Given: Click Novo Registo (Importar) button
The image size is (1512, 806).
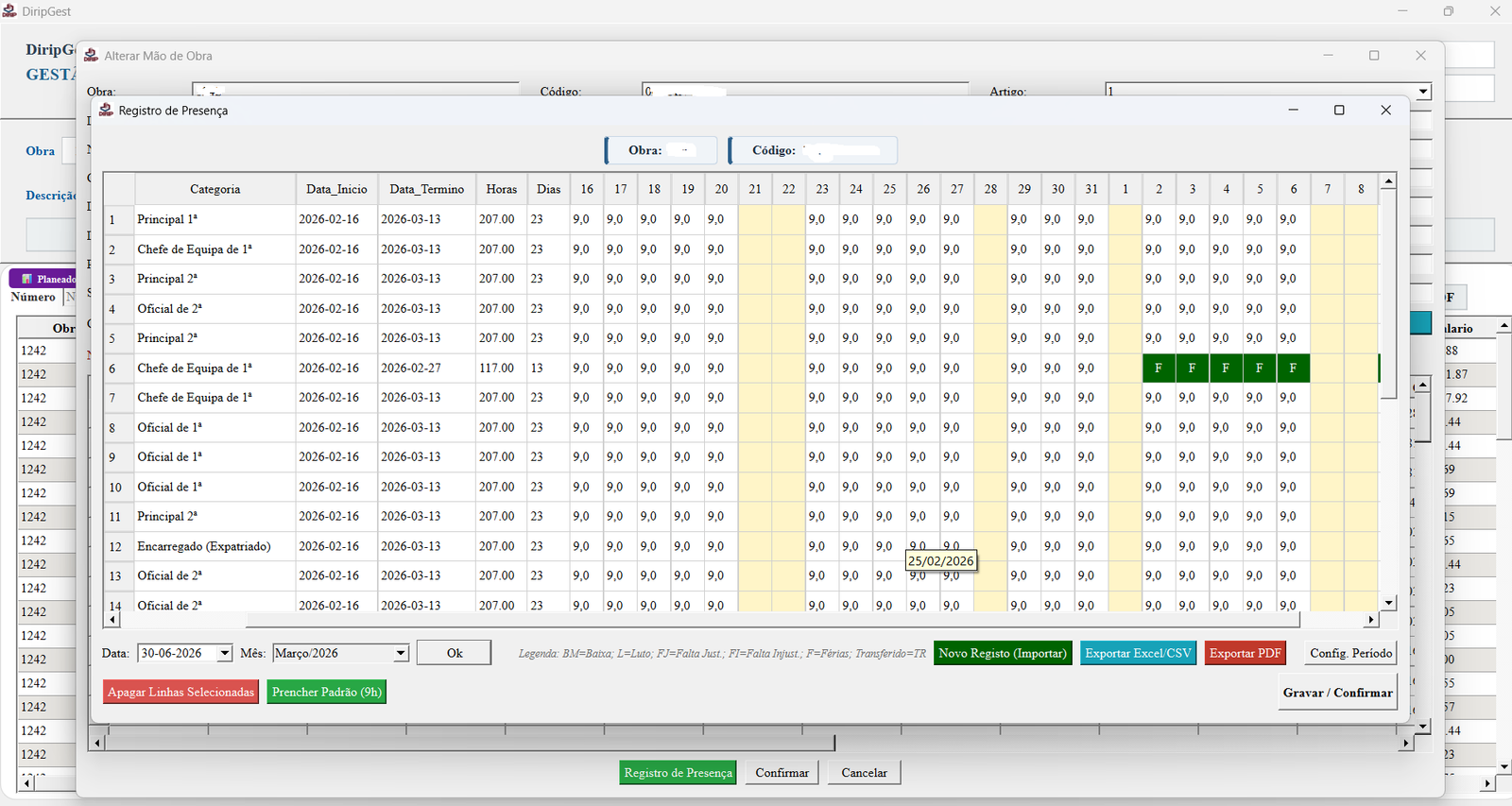Looking at the screenshot, I should pyautogui.click(x=1003, y=653).
